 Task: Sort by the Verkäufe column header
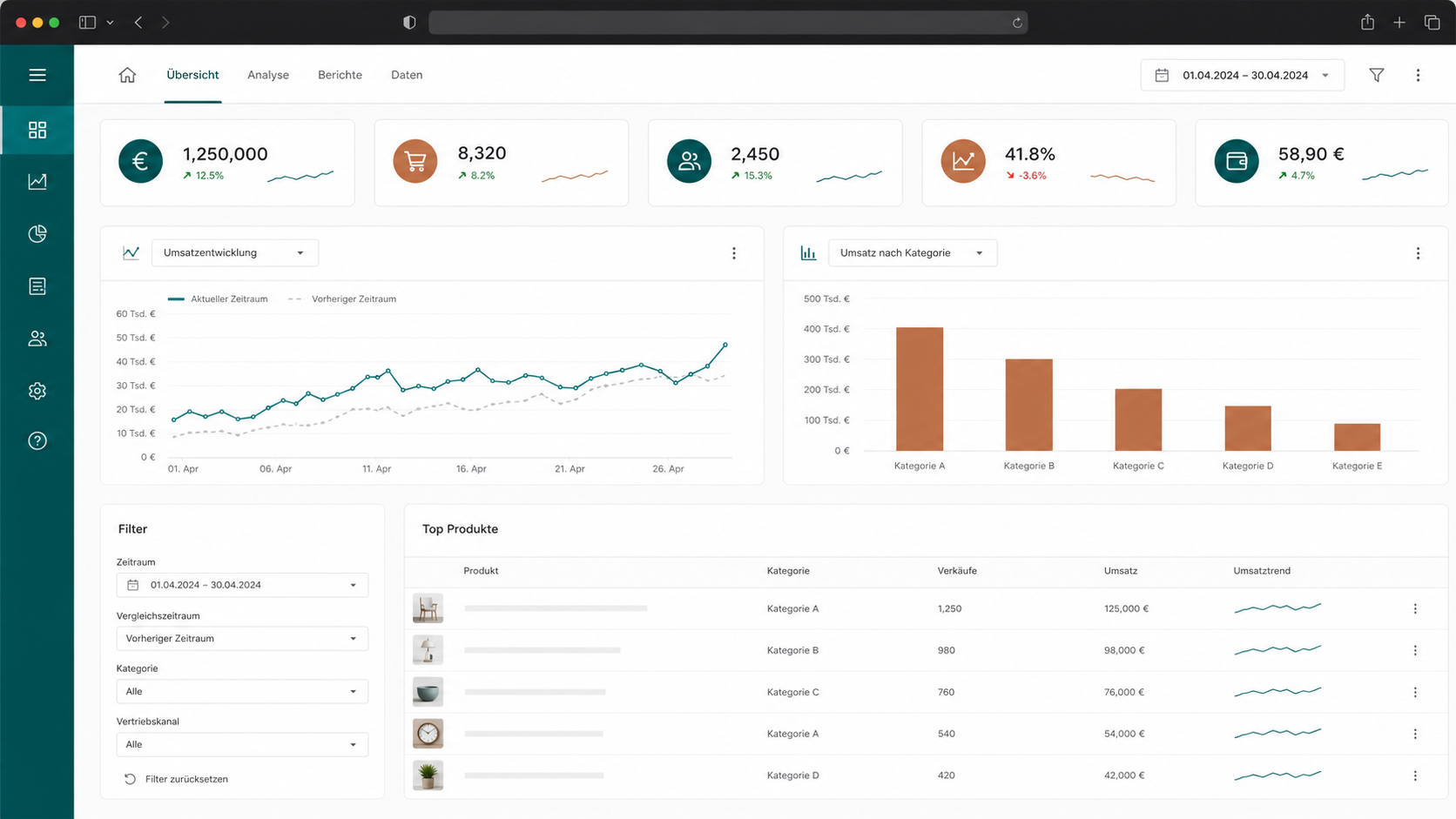tap(957, 571)
